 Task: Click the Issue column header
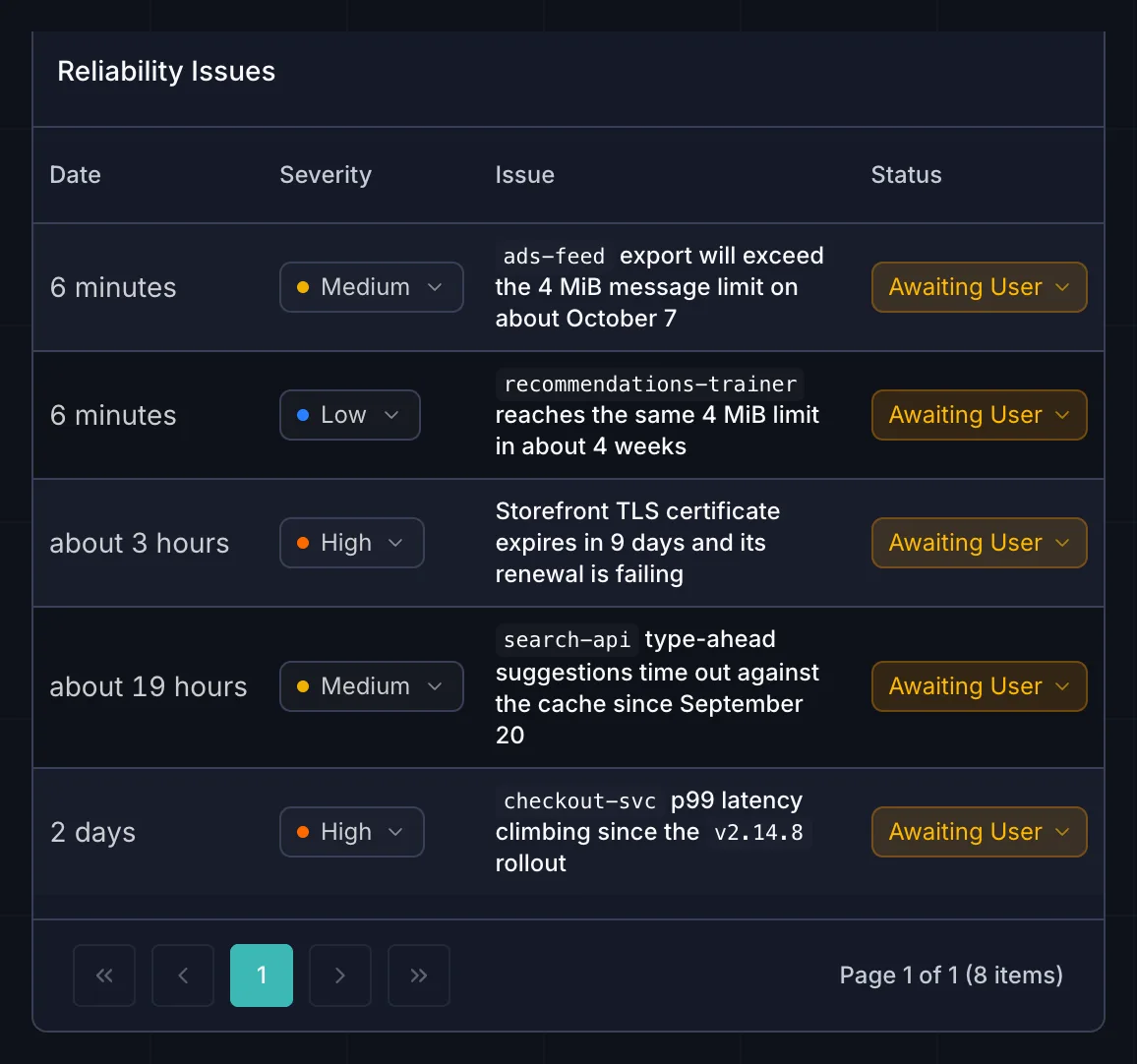[525, 175]
